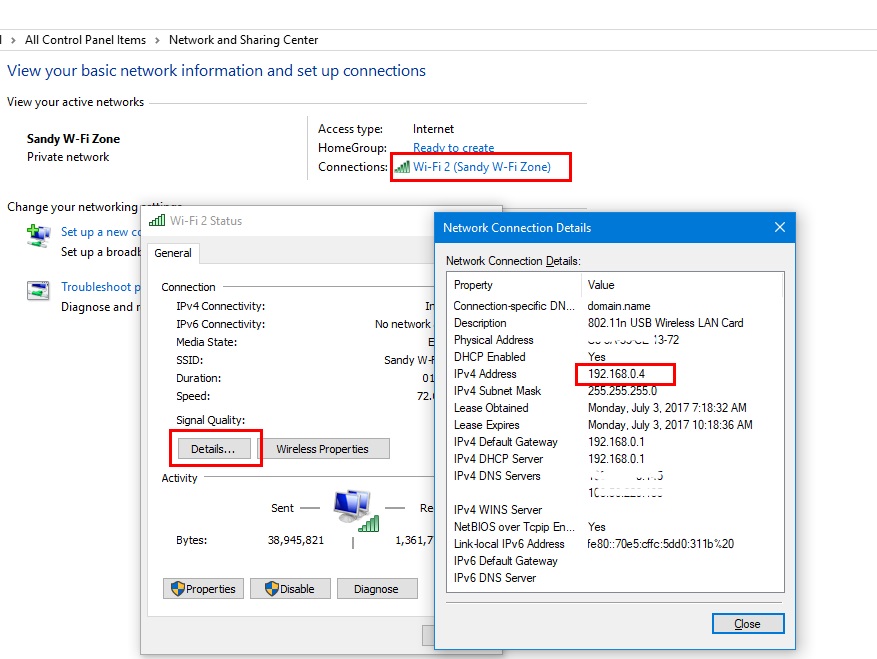Click the Set up new connection icon

click(38, 236)
